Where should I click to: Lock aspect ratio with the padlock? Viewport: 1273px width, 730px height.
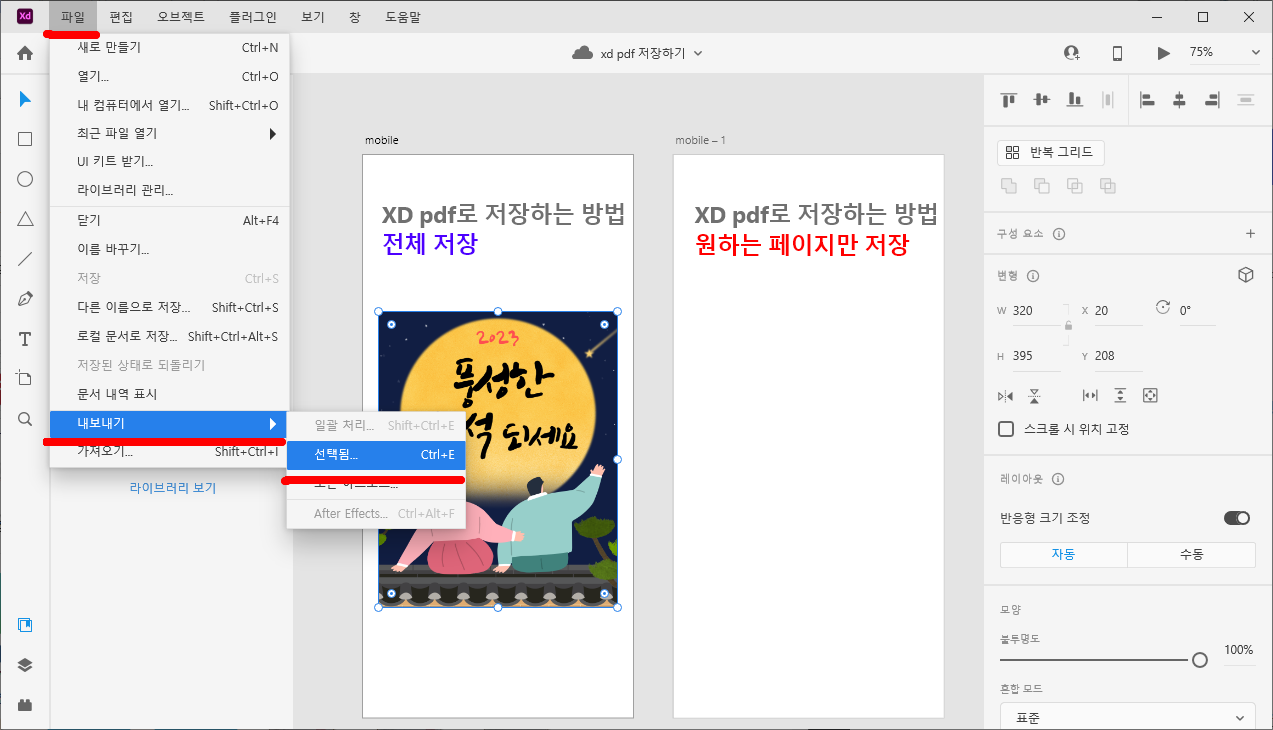1068,328
